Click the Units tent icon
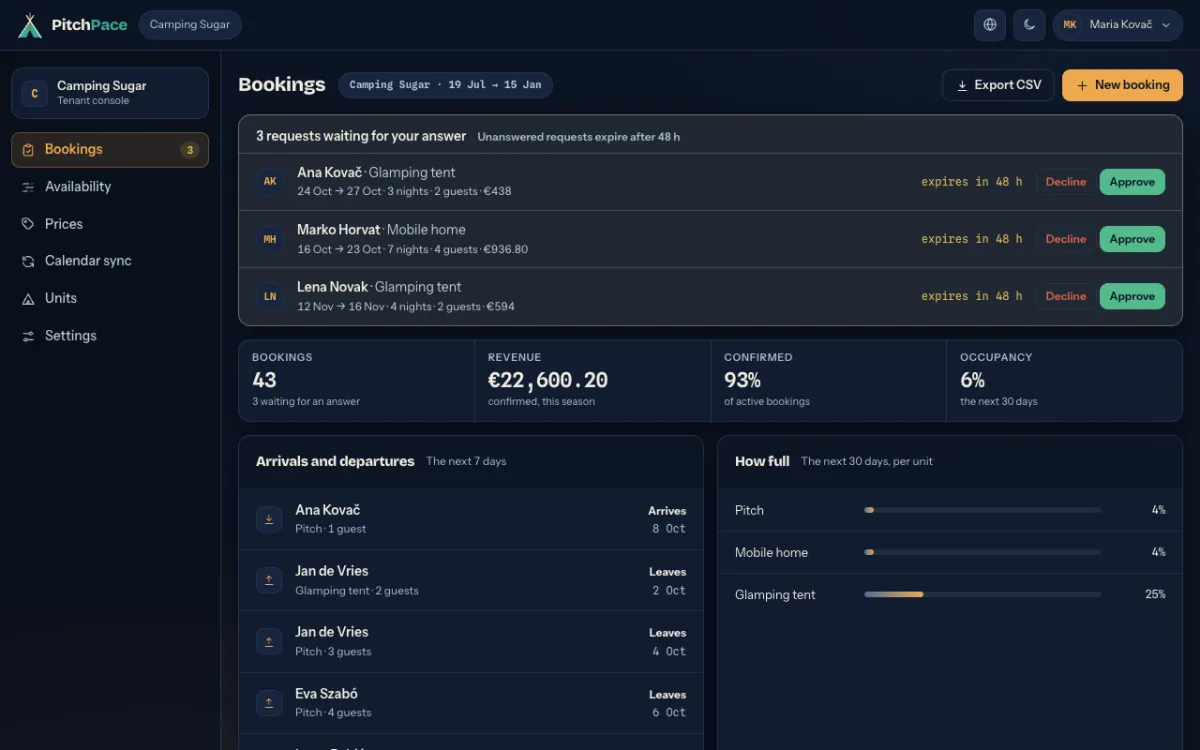The width and height of the screenshot is (1200, 750). (28, 298)
